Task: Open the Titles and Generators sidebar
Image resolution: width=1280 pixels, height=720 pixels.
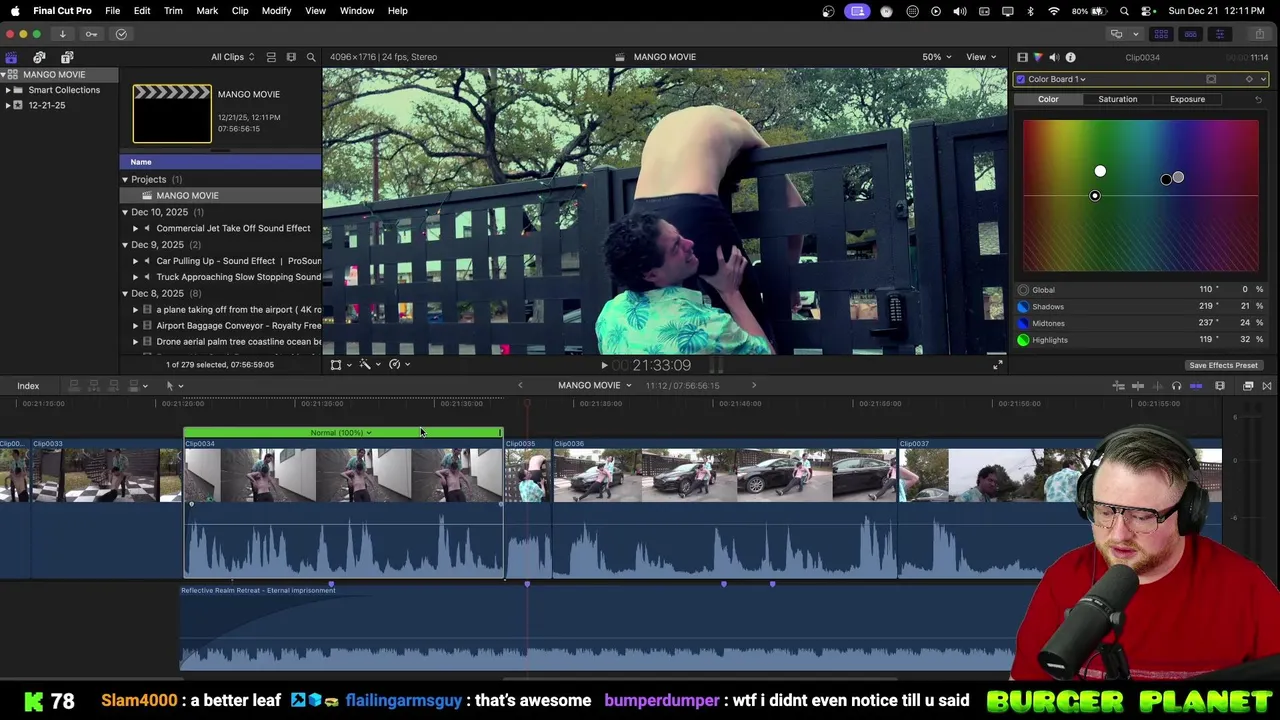Action: (67, 57)
